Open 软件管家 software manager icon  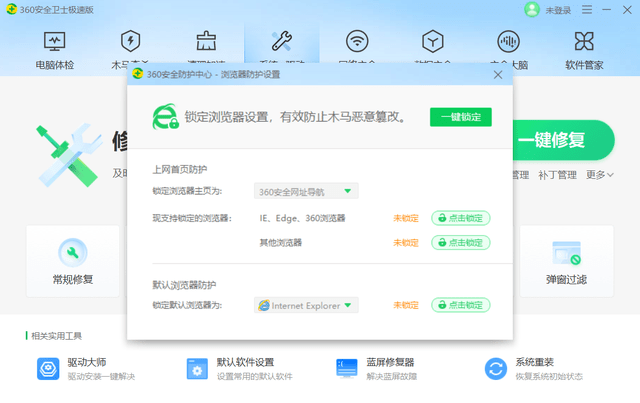tap(586, 42)
